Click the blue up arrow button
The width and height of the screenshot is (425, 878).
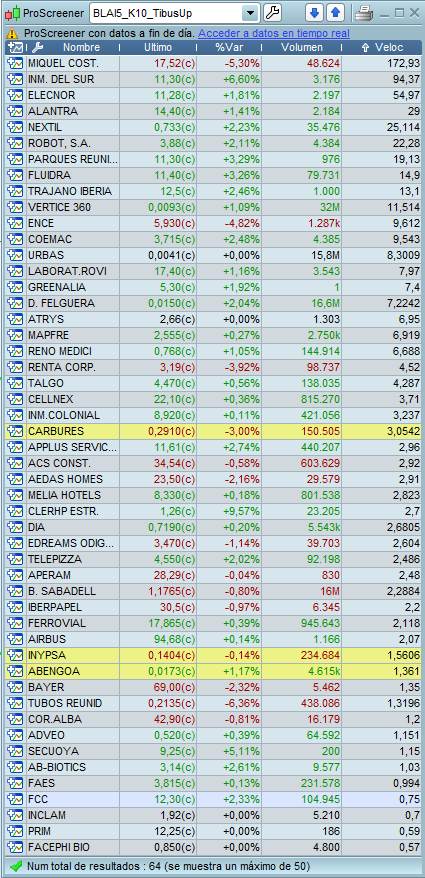[x=335, y=13]
